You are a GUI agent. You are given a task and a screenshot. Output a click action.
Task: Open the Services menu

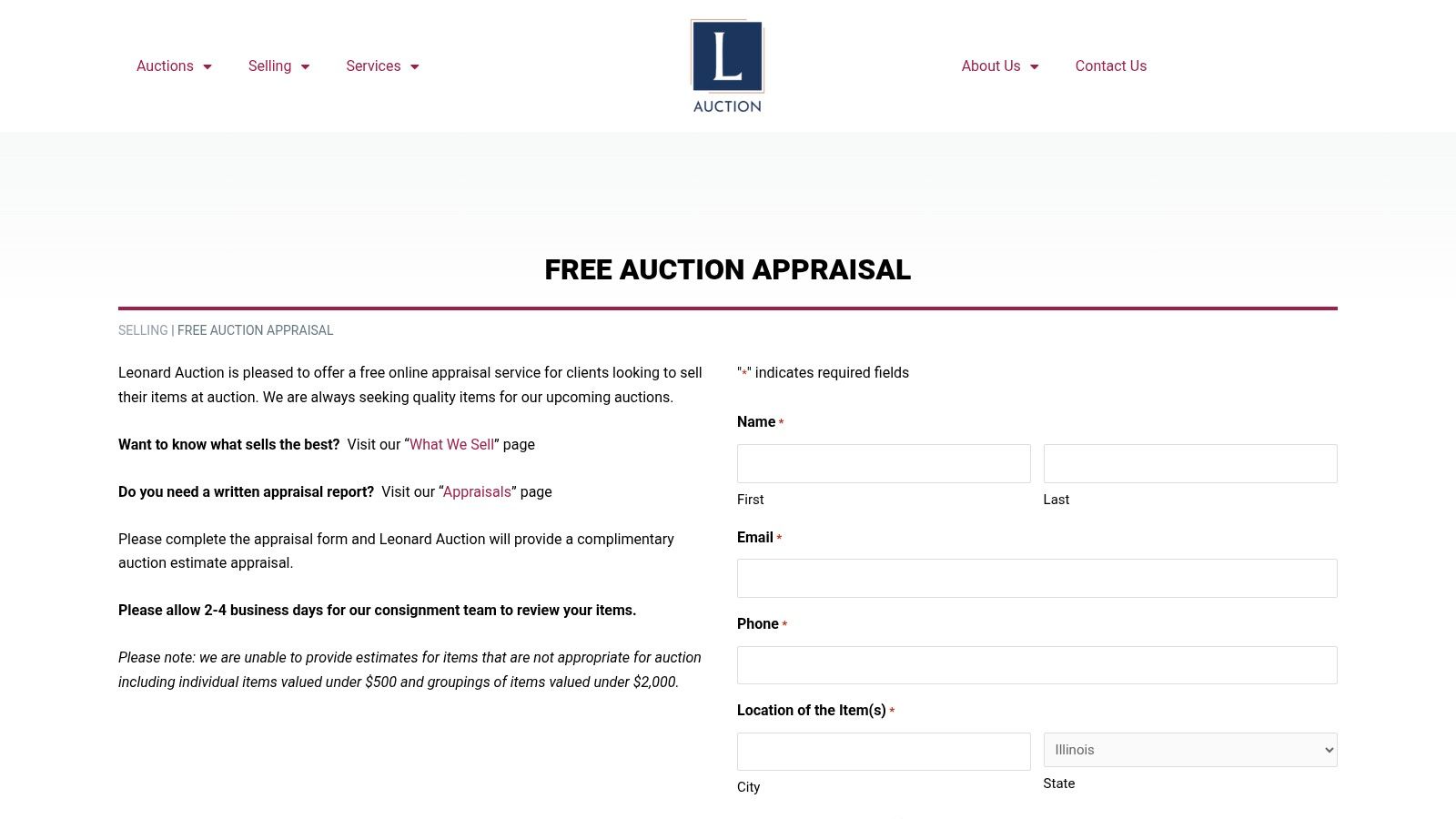tap(373, 66)
